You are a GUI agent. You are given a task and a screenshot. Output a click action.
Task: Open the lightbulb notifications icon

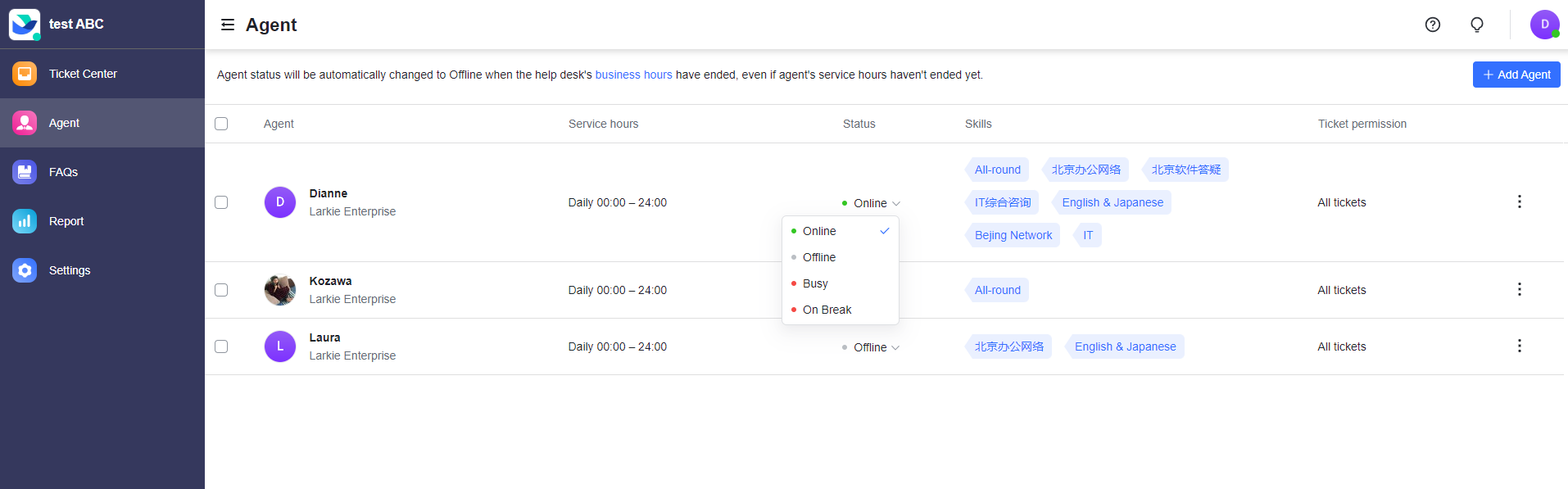(1476, 25)
